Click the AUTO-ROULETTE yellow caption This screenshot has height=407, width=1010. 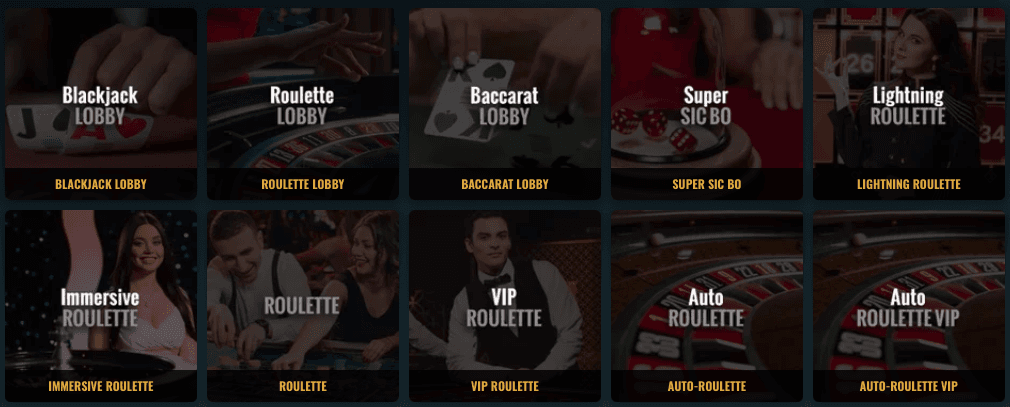pyautogui.click(x=707, y=386)
